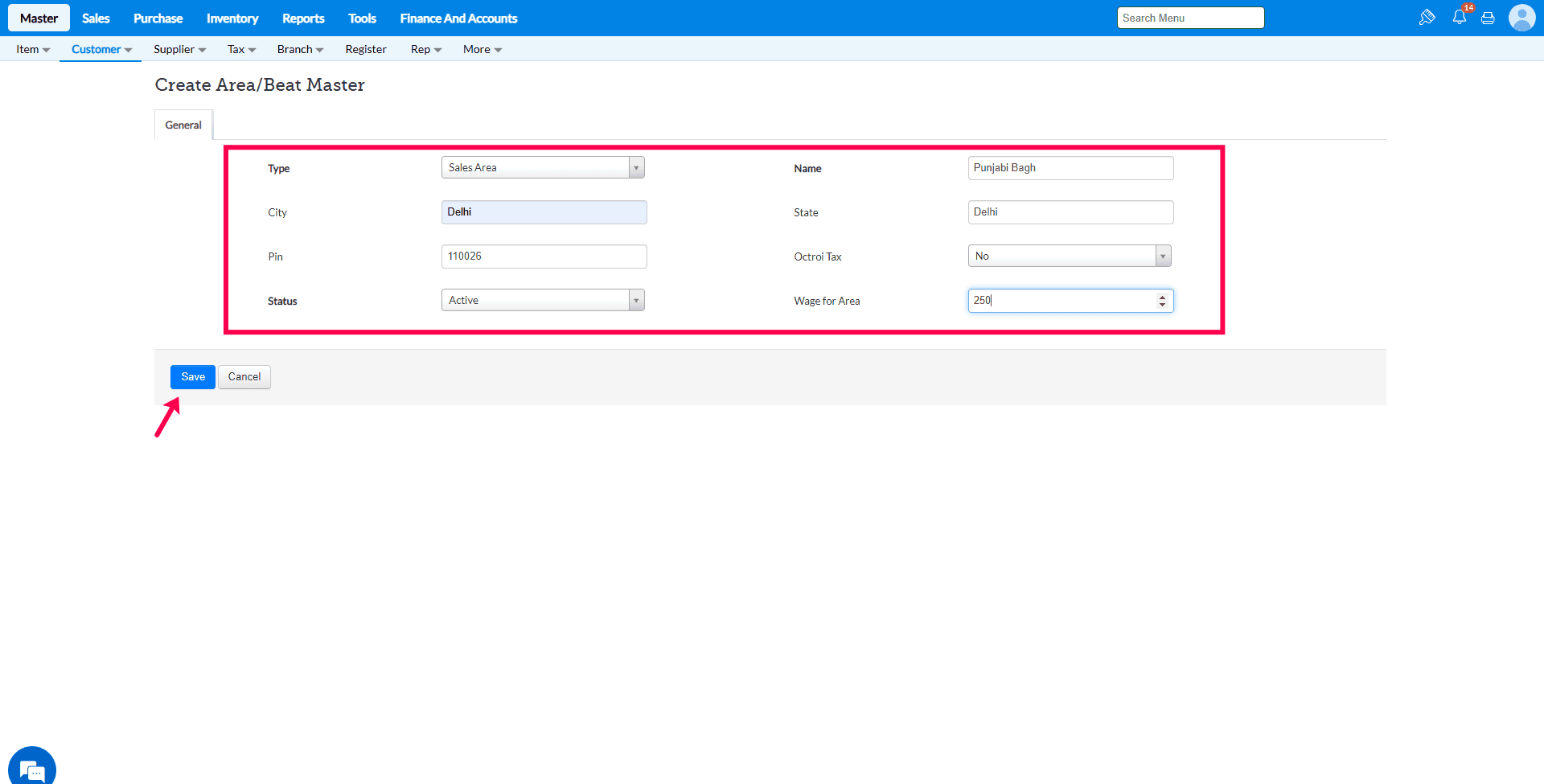Click the printer icon in top bar
This screenshot has height=784, width=1544.
tap(1488, 18)
